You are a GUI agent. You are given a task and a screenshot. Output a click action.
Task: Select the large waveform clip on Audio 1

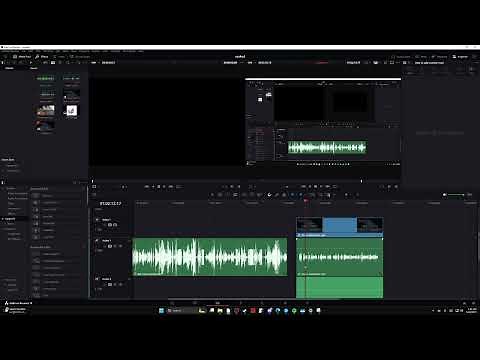click(210, 257)
